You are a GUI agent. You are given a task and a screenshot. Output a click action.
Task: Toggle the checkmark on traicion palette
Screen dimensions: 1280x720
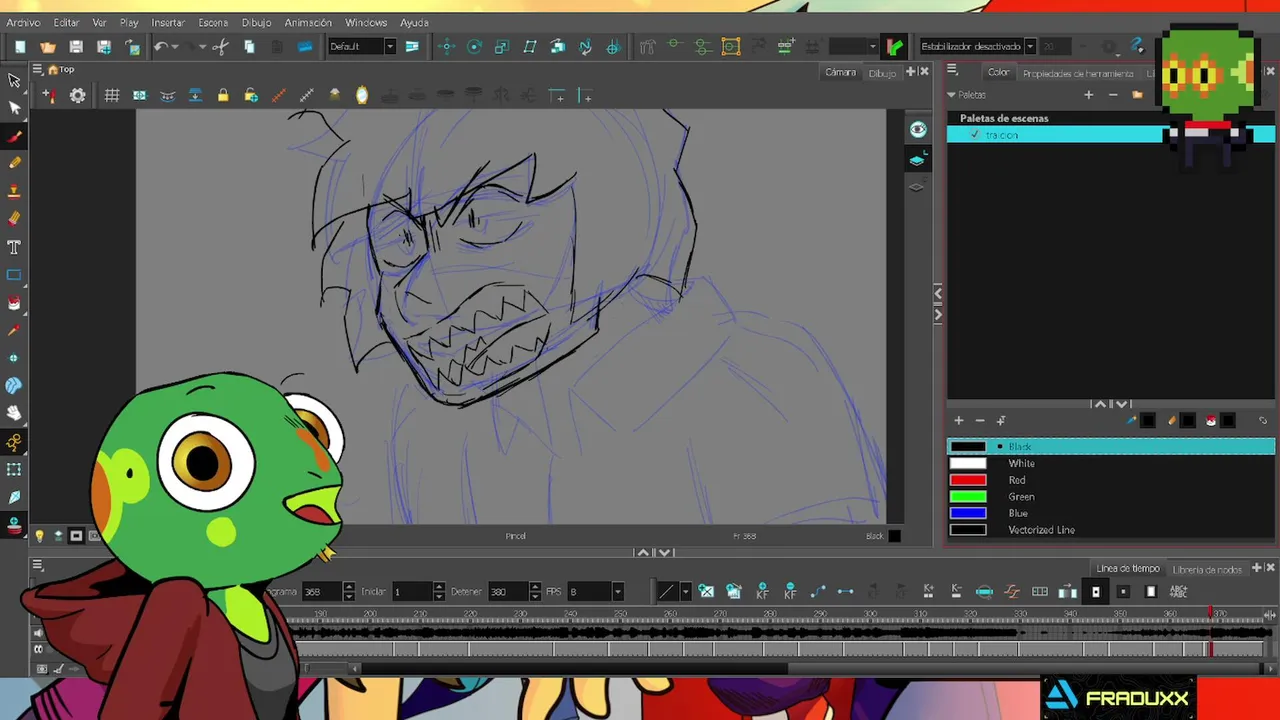[x=975, y=135]
